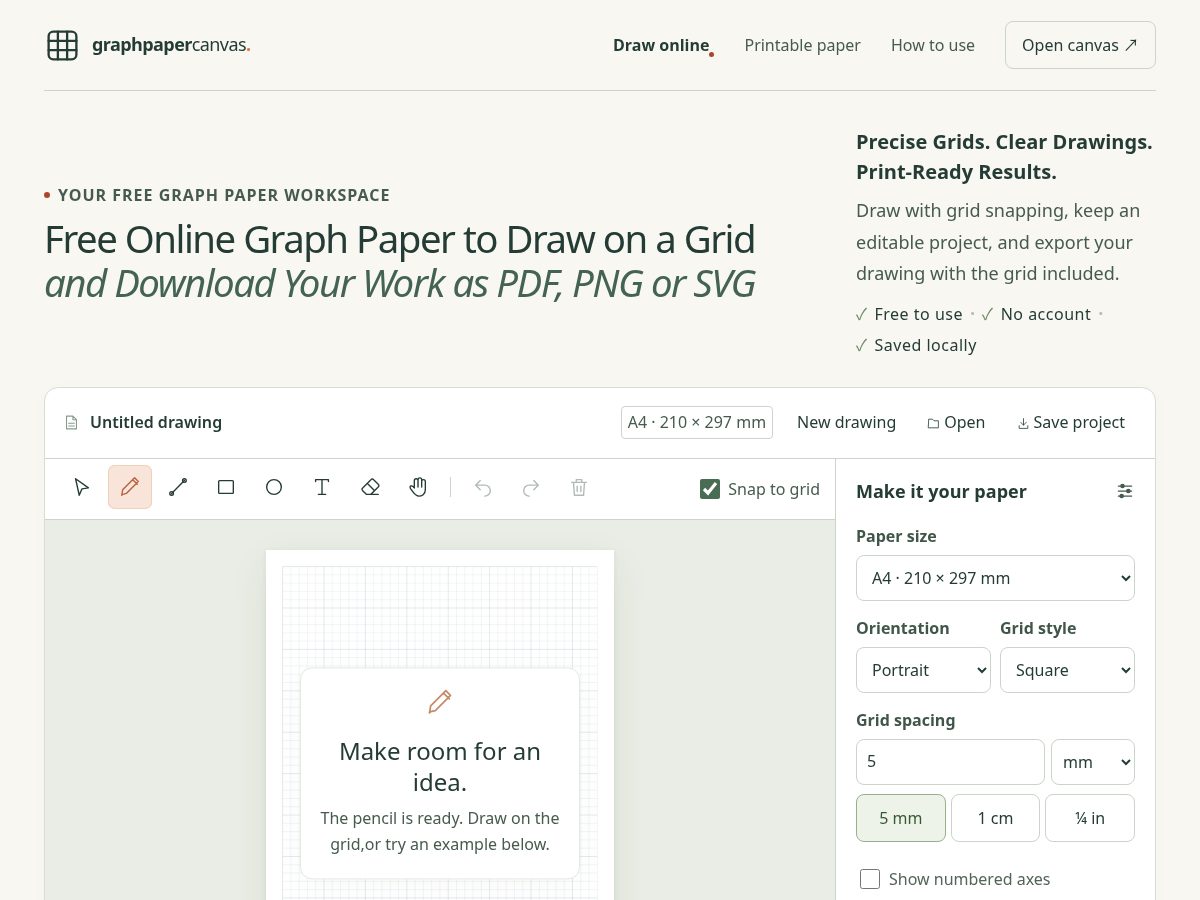The image size is (1200, 900).
Task: Enable Show numbered axes checkbox
Action: pyautogui.click(x=870, y=879)
